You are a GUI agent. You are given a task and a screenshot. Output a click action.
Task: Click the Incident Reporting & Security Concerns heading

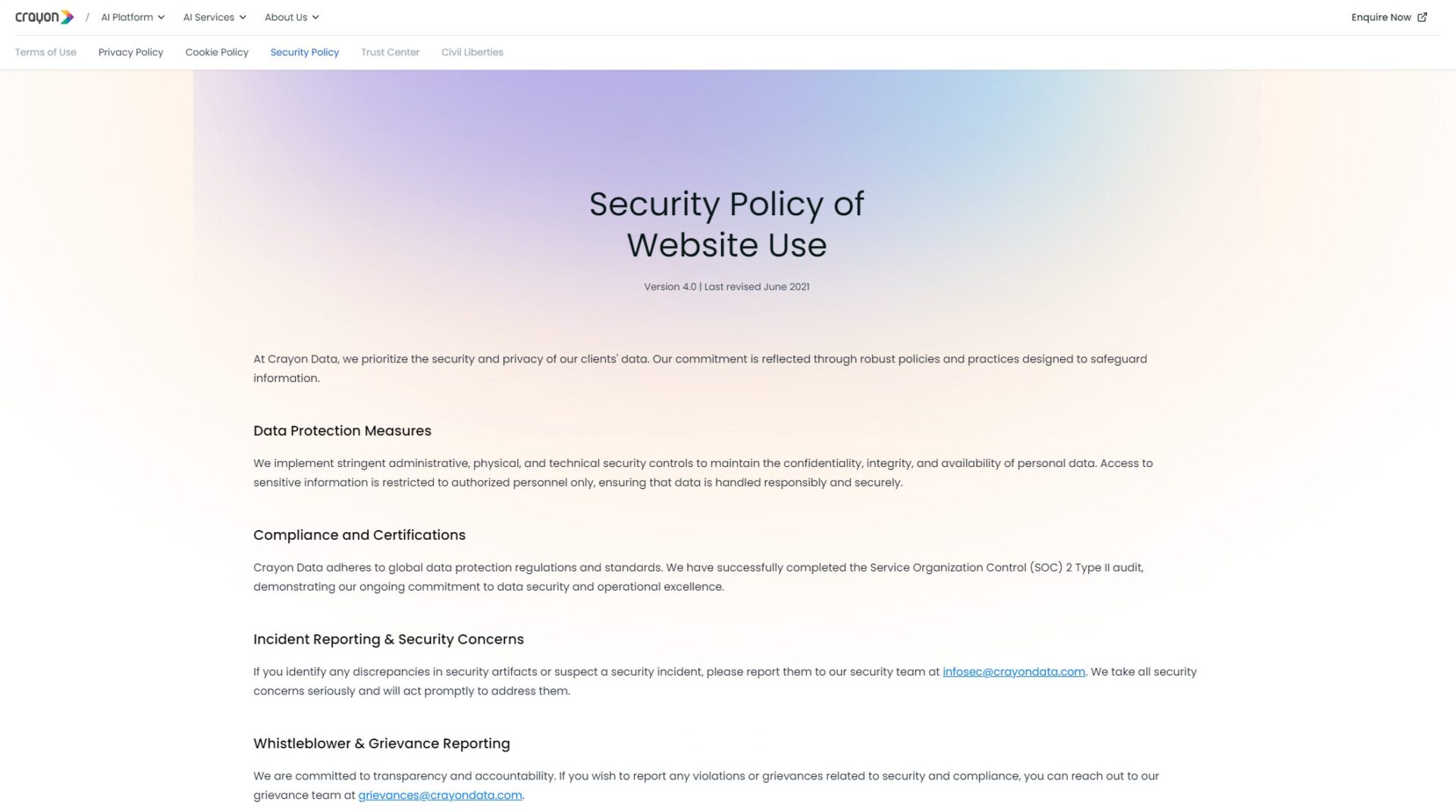point(388,639)
